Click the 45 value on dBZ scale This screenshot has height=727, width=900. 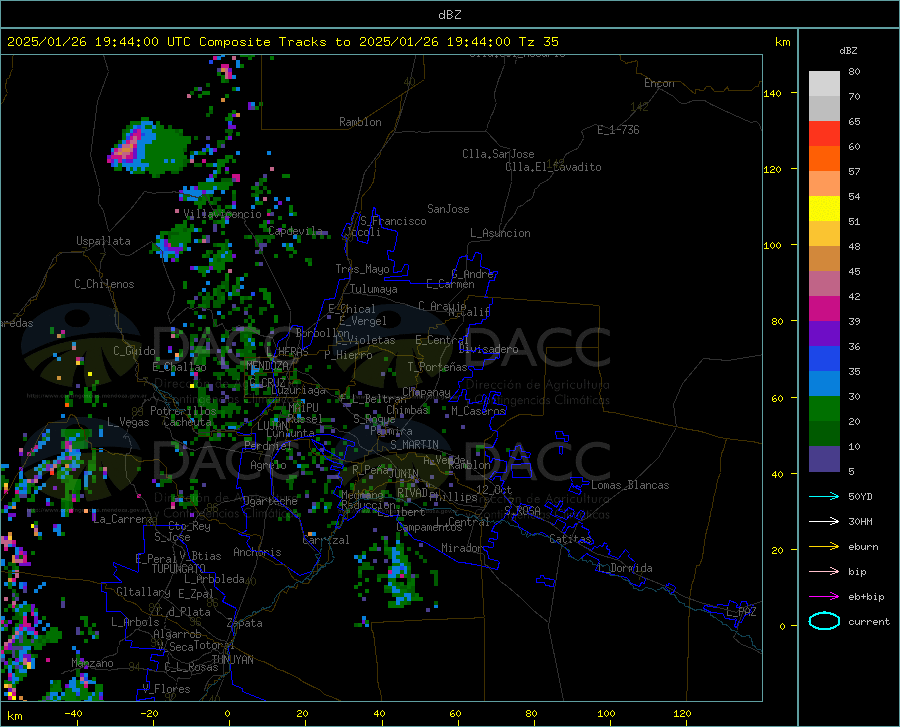pyautogui.click(x=854, y=271)
